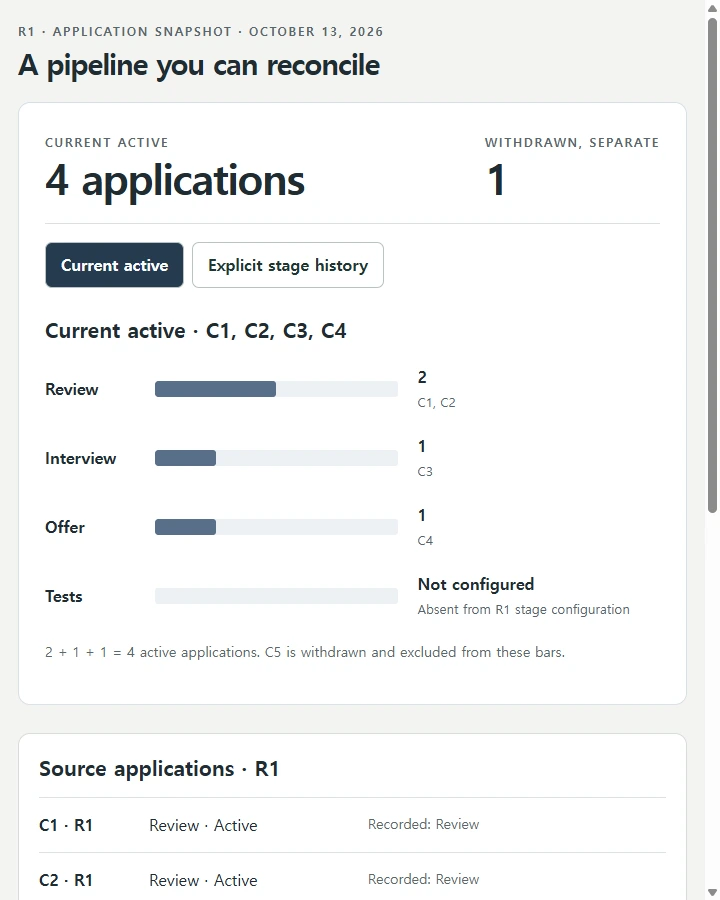Open the Explicit stage history tab
Screen dimensions: 720x900
288,265
